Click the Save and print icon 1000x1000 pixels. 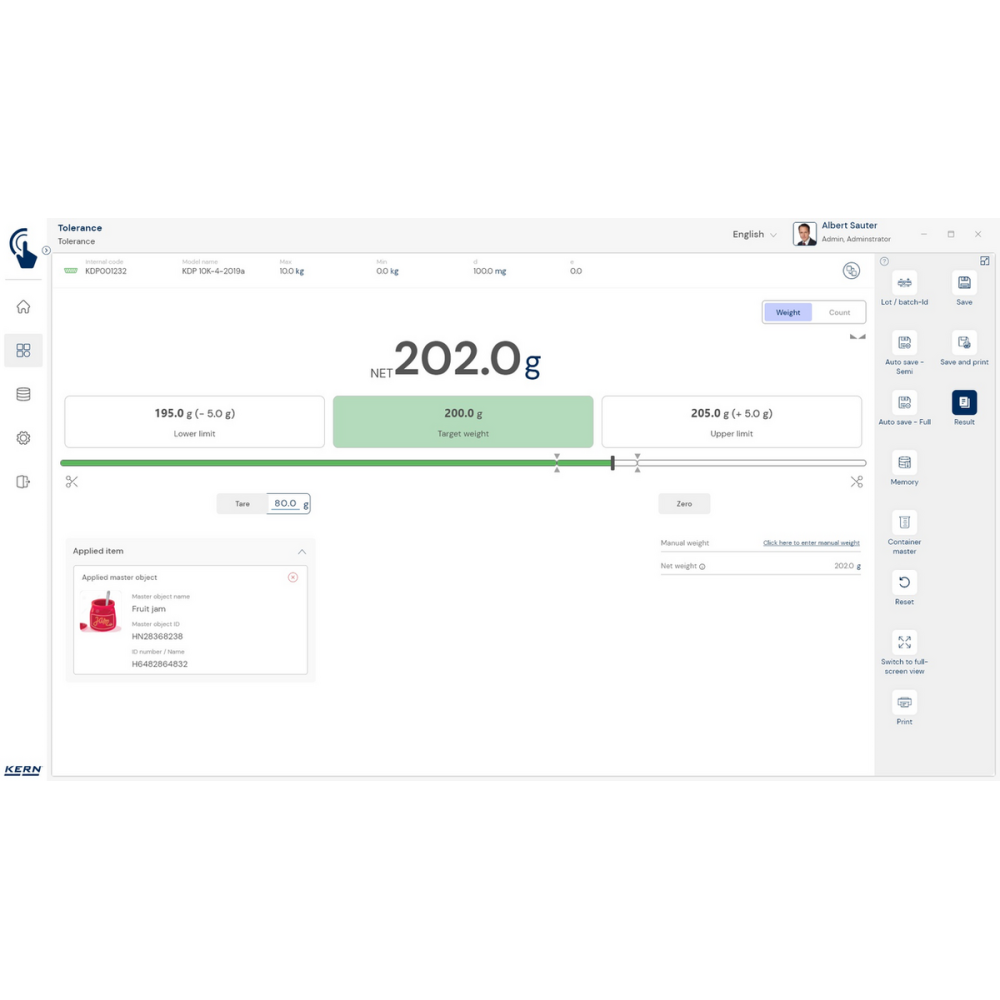coord(964,343)
